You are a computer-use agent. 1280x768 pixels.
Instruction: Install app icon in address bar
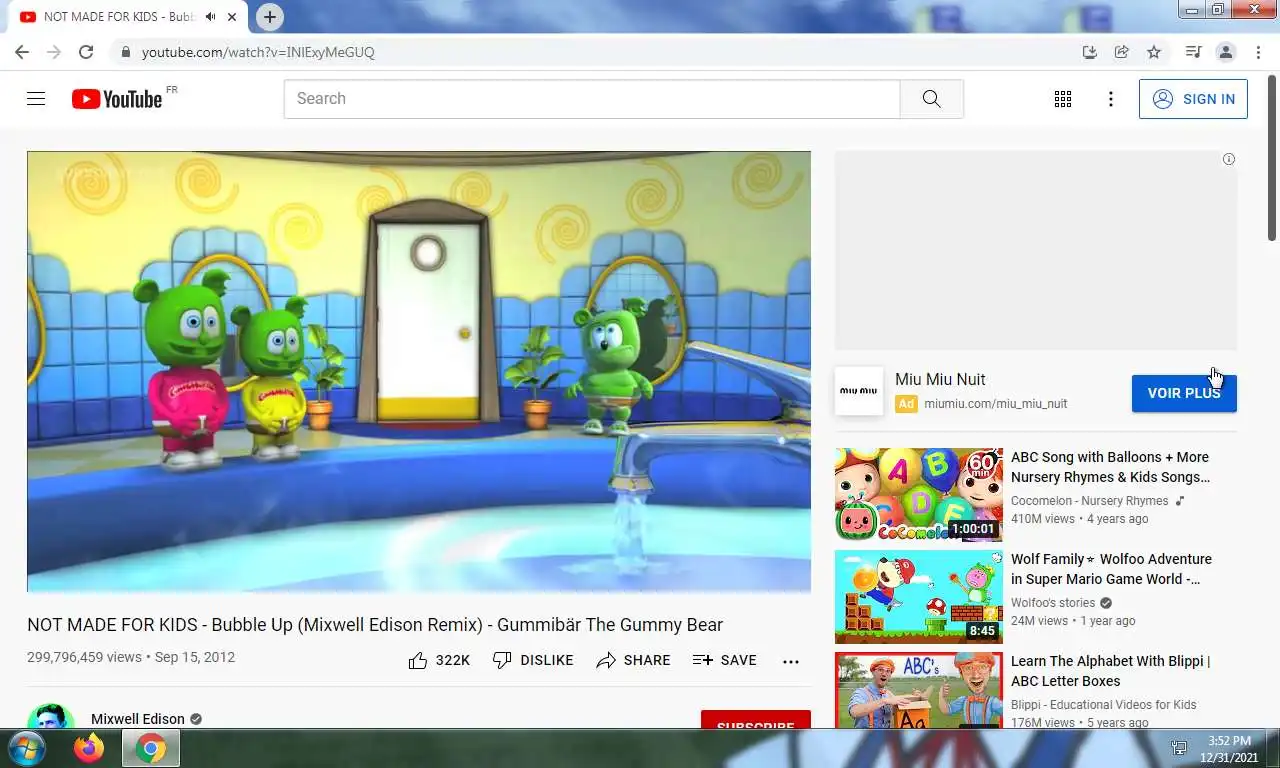(1090, 52)
